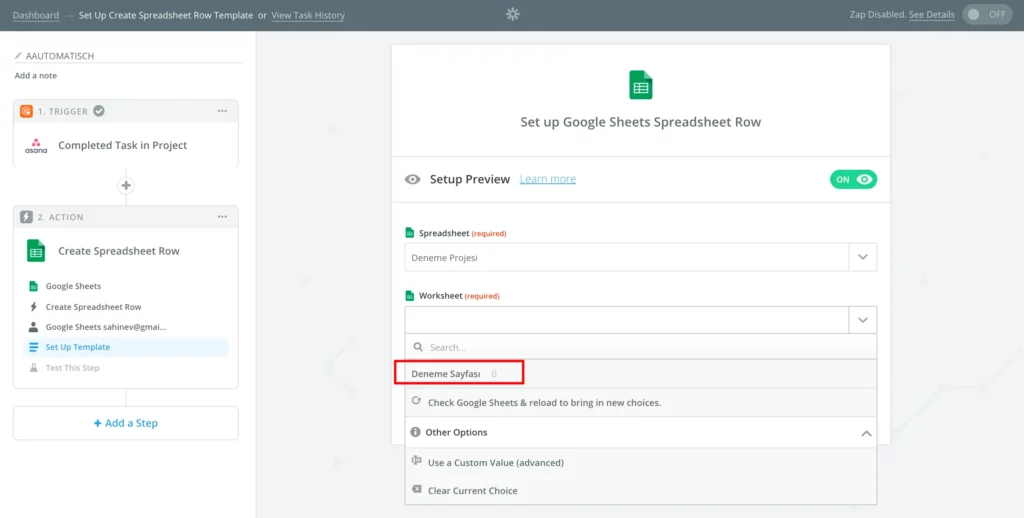This screenshot has height=518, width=1024.
Task: Open Set Up Template sub-step
Action: [x=126, y=347]
